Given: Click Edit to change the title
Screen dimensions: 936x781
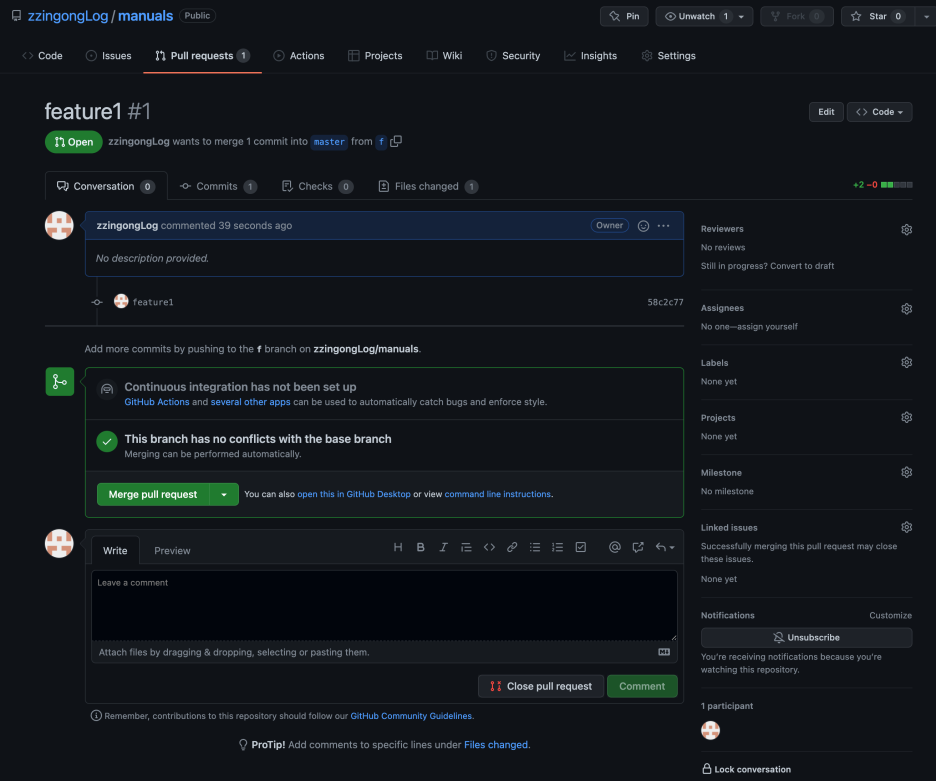Looking at the screenshot, I should tap(826, 112).
